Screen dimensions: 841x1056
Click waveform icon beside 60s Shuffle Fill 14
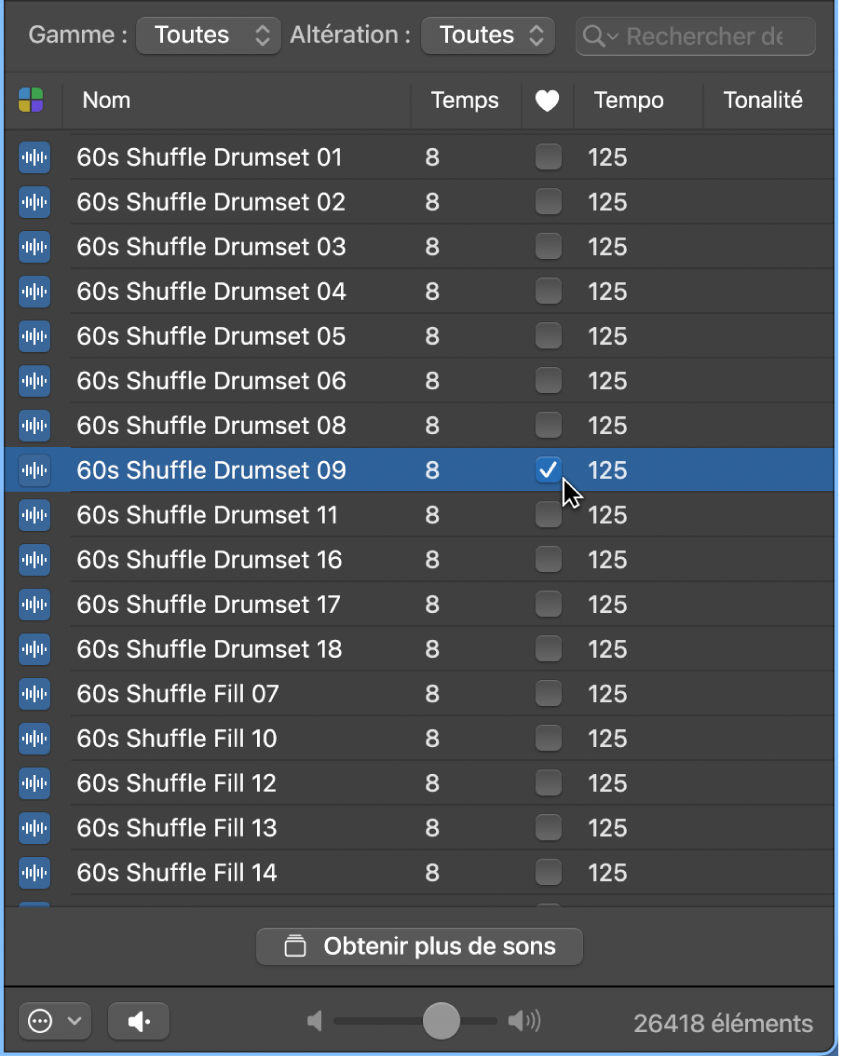click(x=34, y=873)
